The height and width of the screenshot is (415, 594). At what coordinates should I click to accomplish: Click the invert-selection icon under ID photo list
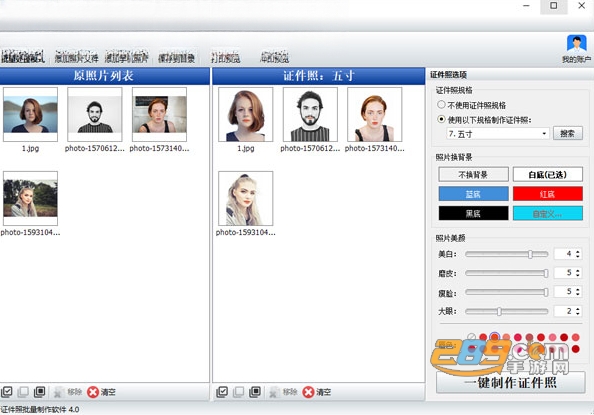pyautogui.click(x=255, y=392)
